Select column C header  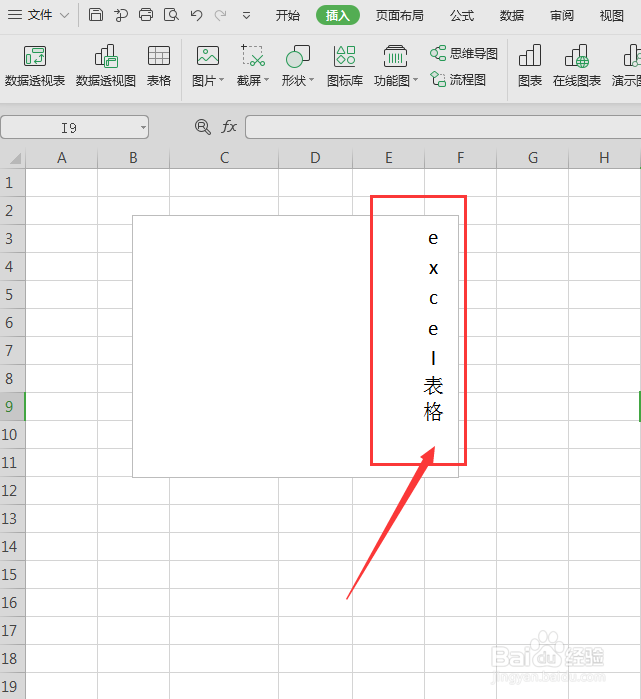[x=224, y=158]
